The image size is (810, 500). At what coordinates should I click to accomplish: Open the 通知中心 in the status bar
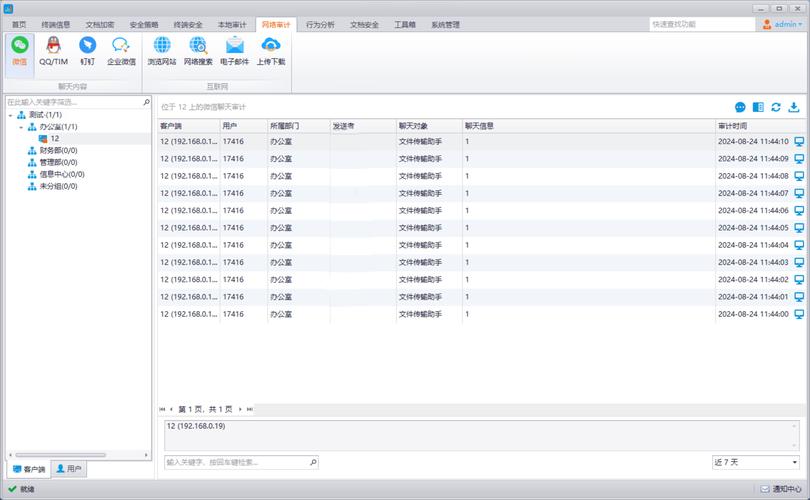[781, 489]
